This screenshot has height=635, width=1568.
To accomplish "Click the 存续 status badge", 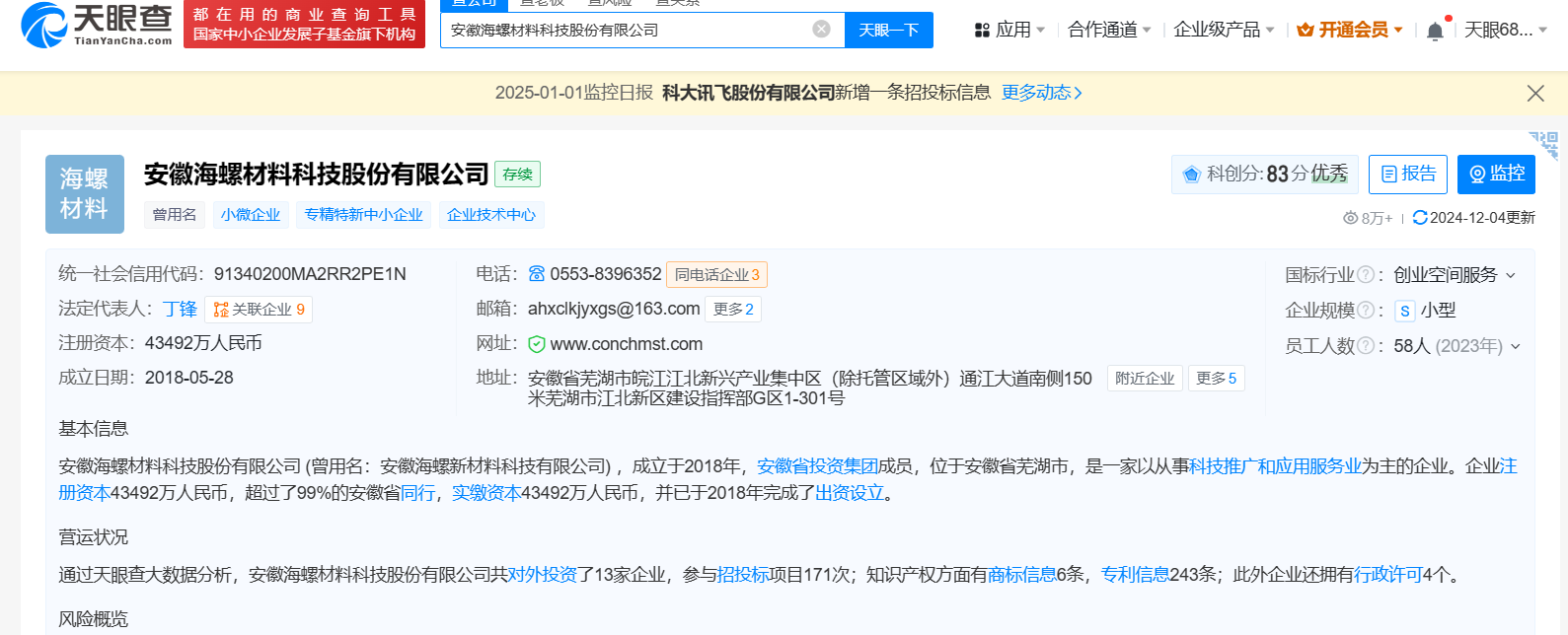I will pos(517,175).
